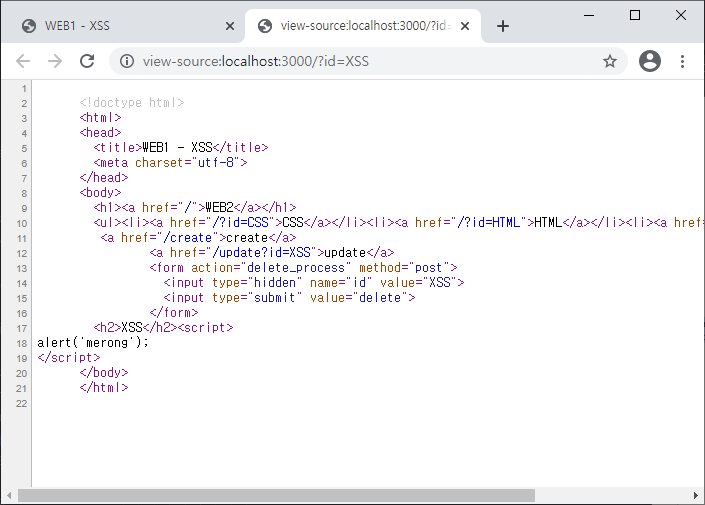Go forward to the next page
This screenshot has width=705, height=505.
click(55, 61)
